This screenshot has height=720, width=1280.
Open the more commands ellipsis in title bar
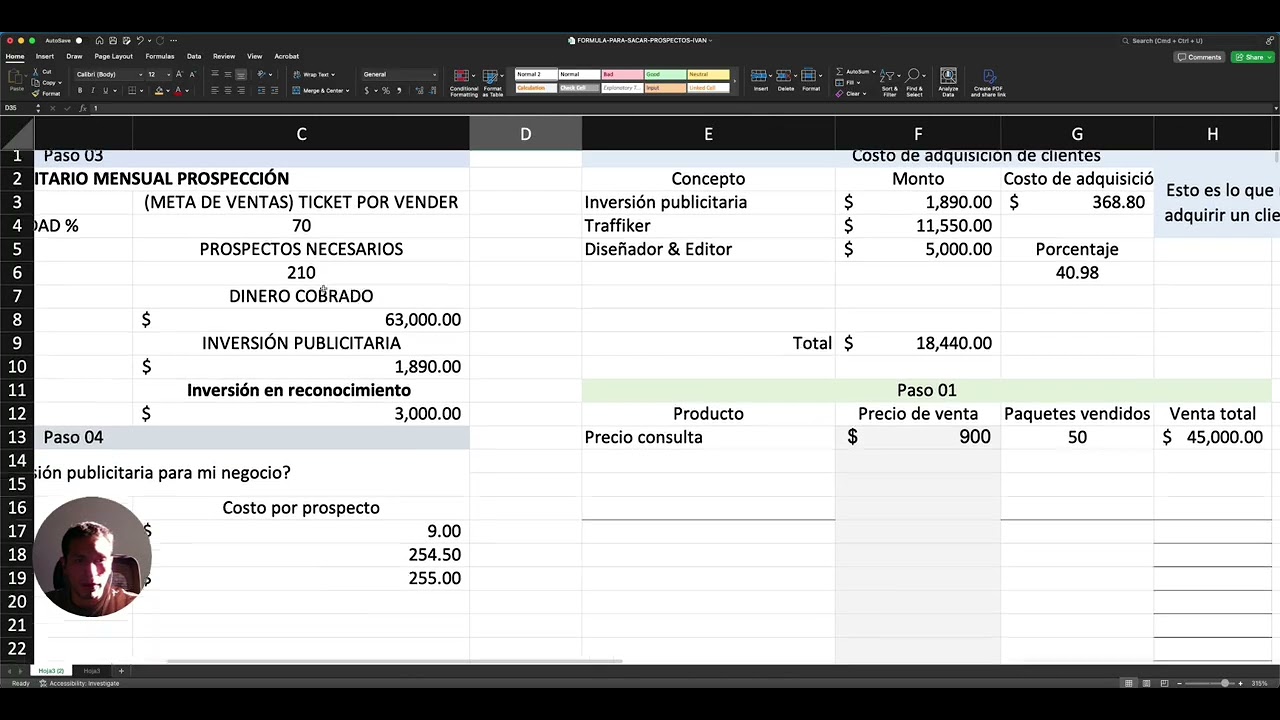click(x=174, y=41)
